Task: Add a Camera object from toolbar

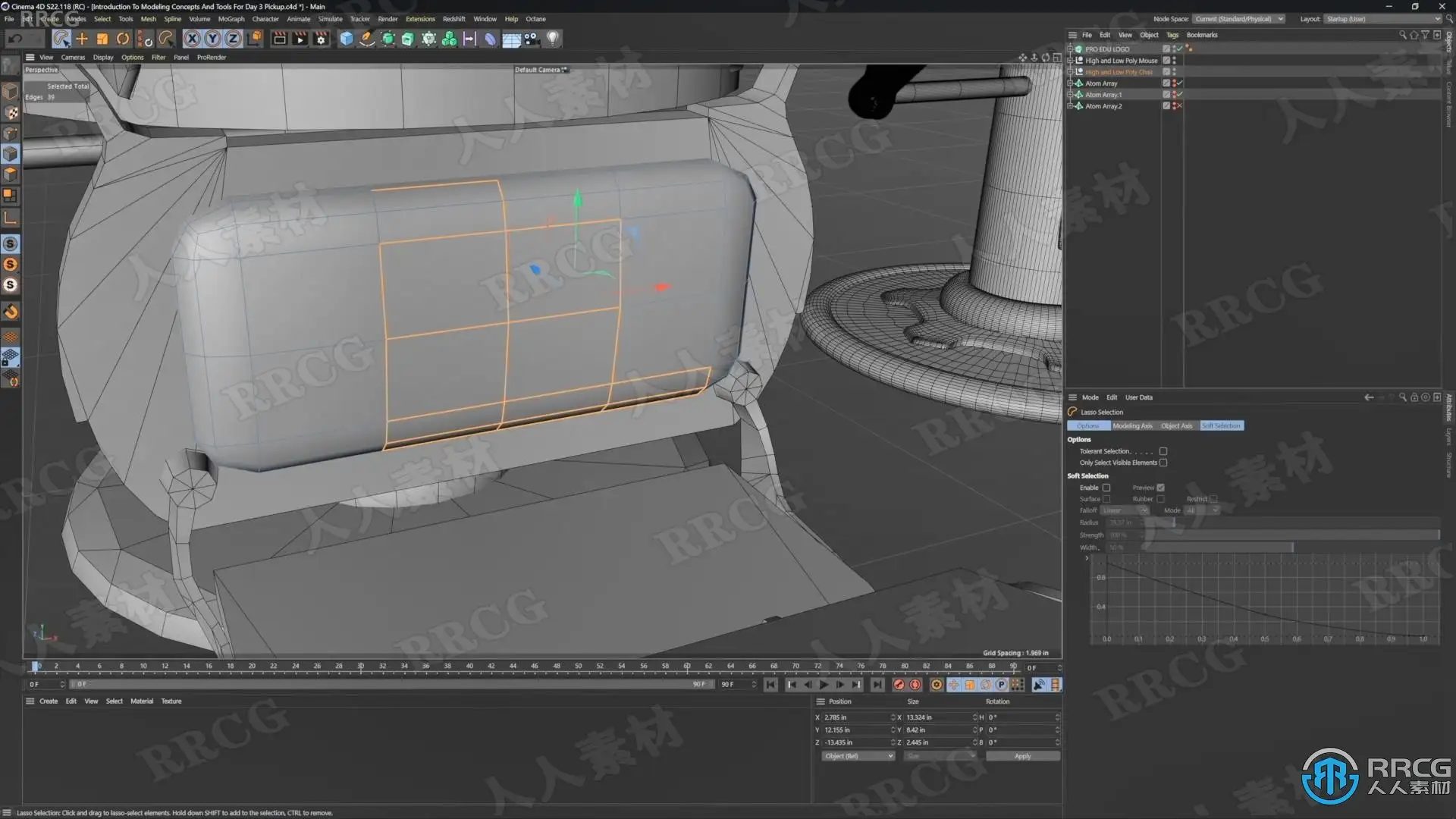Action: pyautogui.click(x=532, y=39)
